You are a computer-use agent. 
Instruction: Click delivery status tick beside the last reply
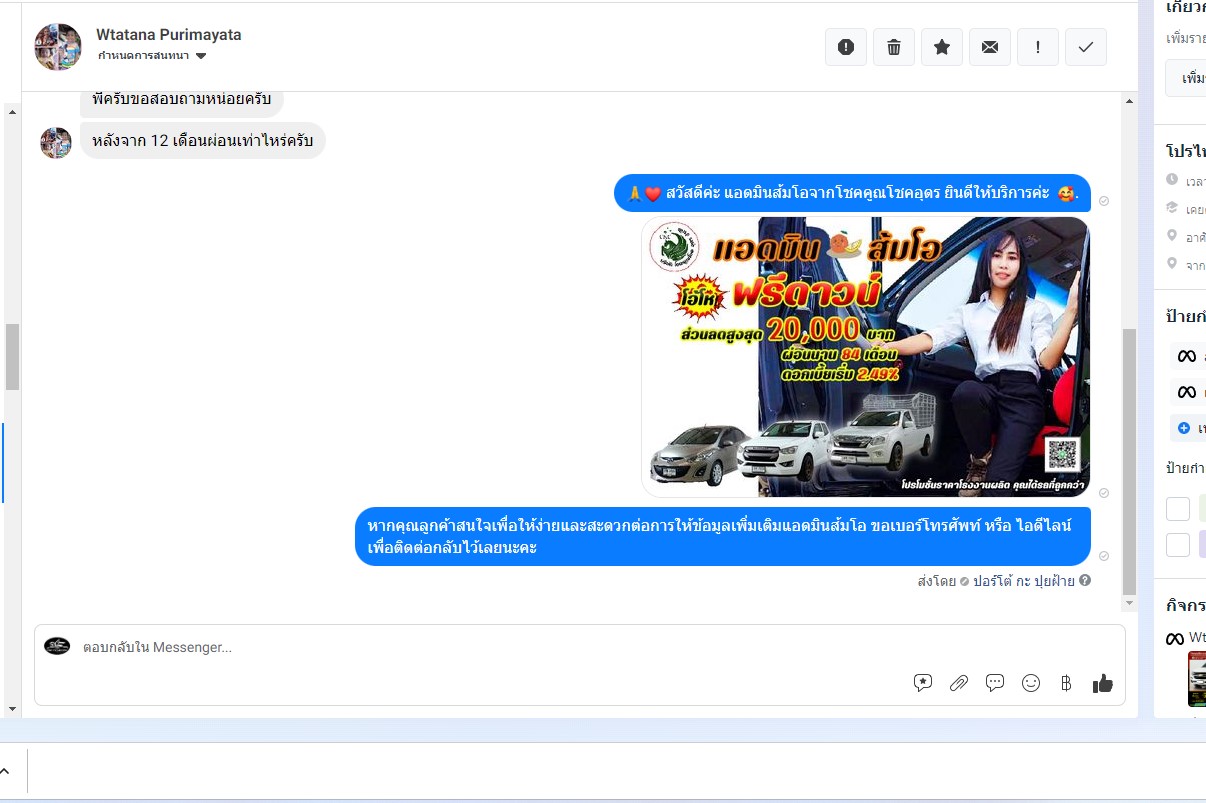(x=1104, y=556)
